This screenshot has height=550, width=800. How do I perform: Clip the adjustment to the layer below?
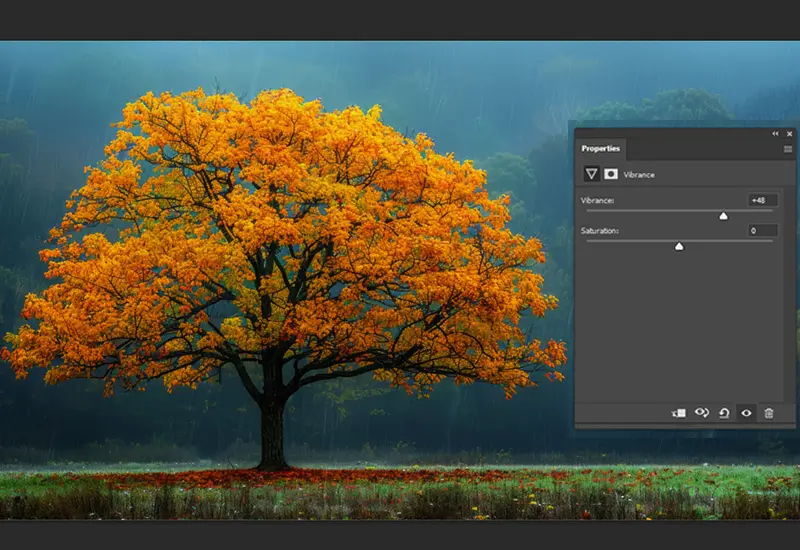point(679,413)
